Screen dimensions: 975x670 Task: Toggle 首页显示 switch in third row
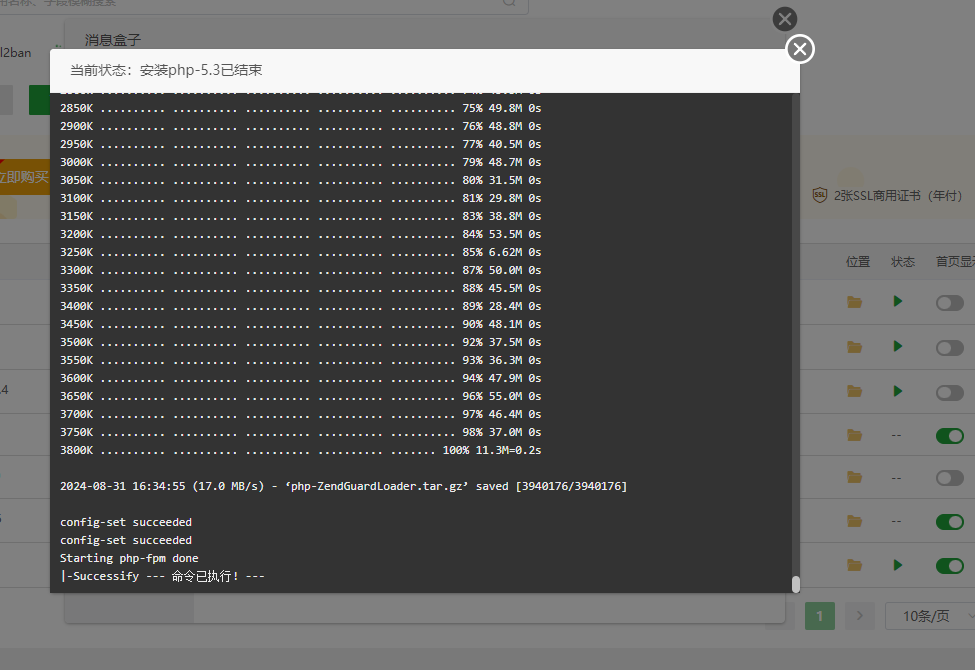point(950,393)
